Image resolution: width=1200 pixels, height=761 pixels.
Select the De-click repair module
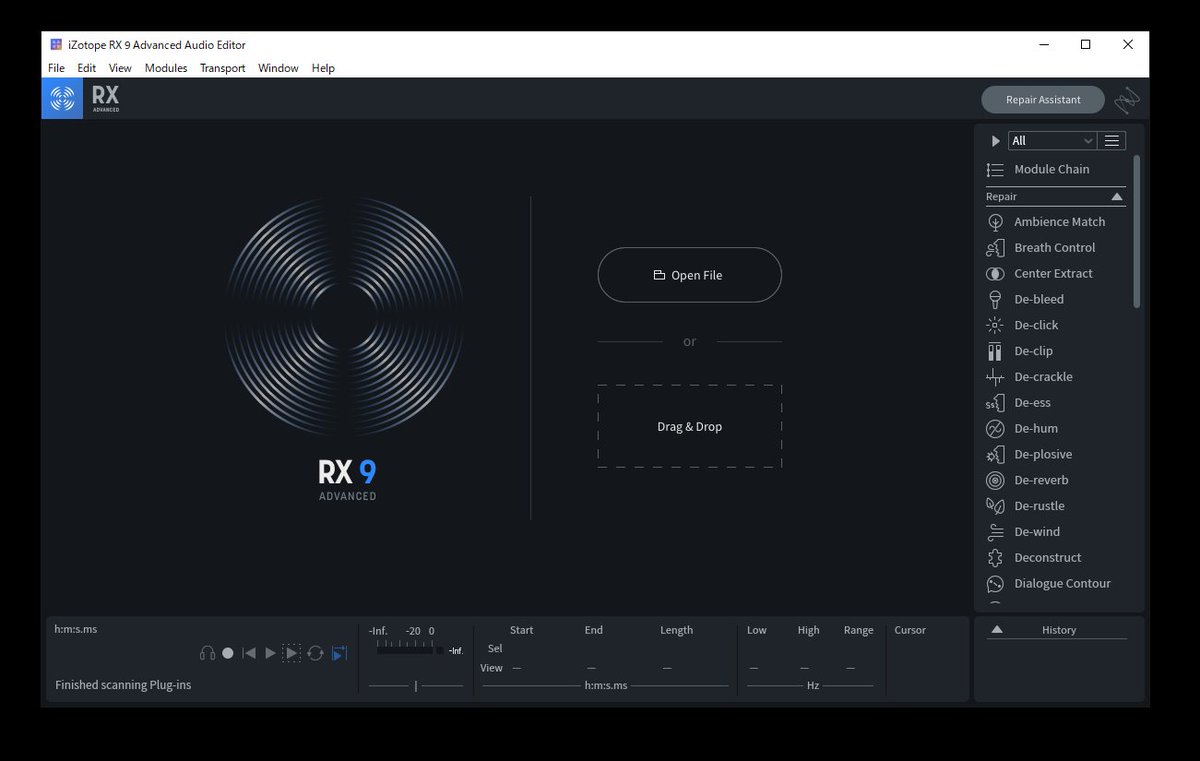click(1035, 325)
